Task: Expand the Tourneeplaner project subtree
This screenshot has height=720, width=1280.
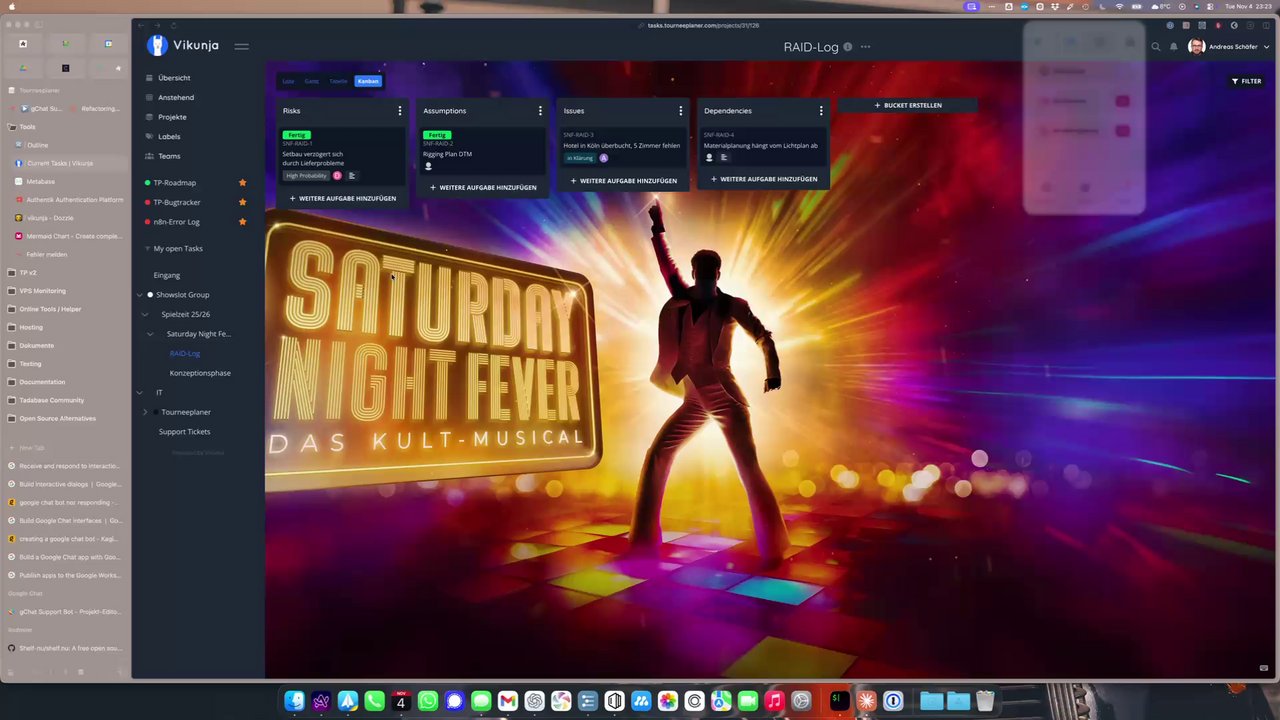Action: click(145, 412)
